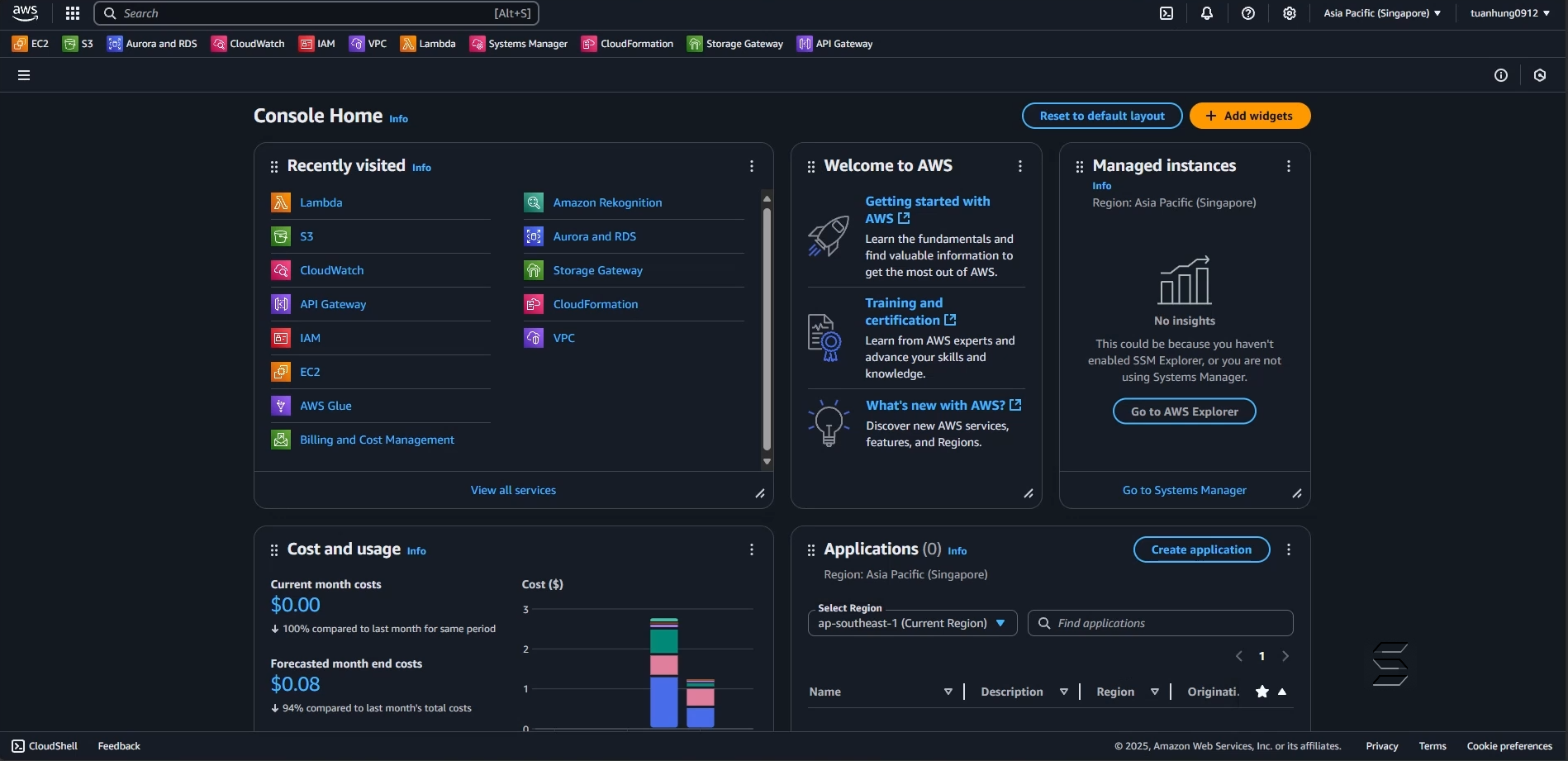Click the Billing and Cost Management icon
The image size is (1568, 761).
pyautogui.click(x=281, y=440)
